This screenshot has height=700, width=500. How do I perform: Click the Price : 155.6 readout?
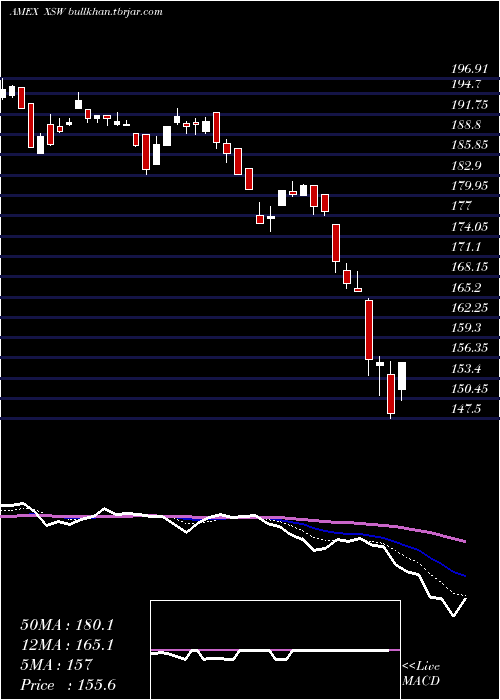68,685
